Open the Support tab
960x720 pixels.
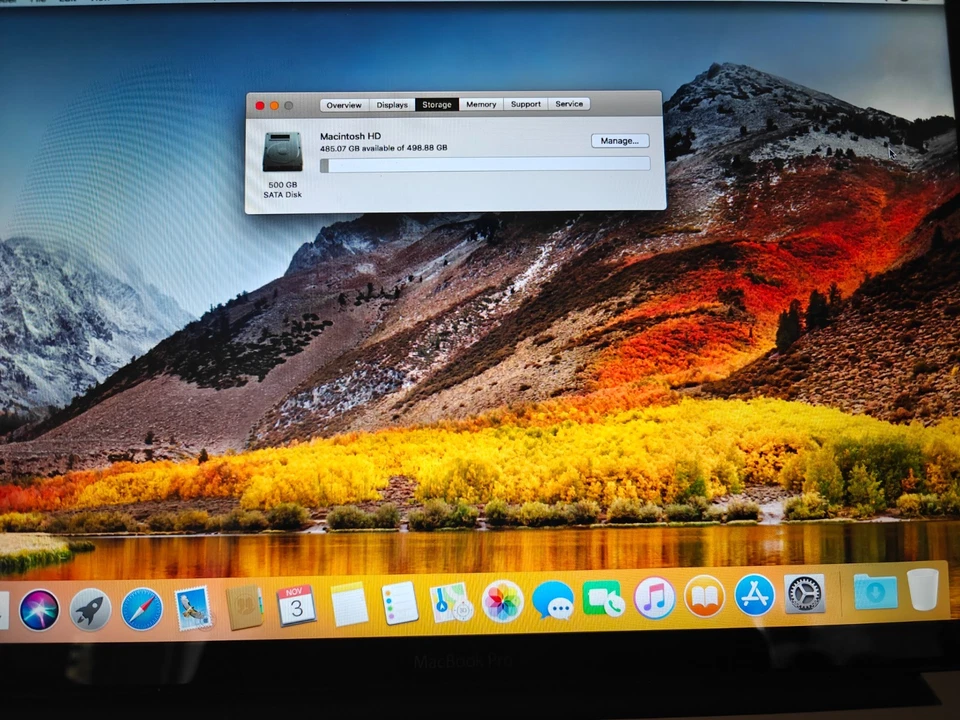pos(525,104)
